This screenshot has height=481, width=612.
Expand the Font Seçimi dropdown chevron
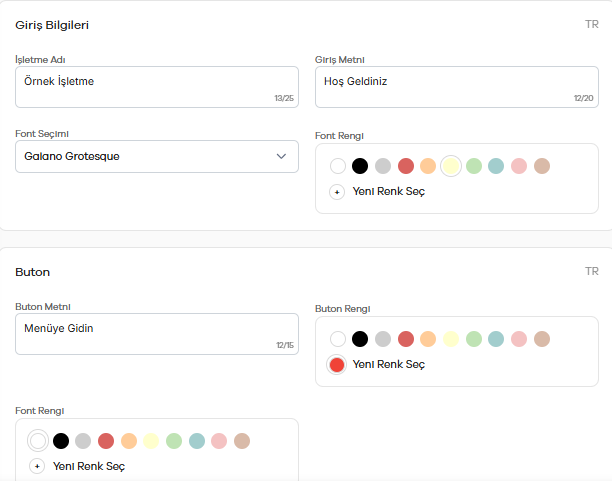tap(281, 156)
